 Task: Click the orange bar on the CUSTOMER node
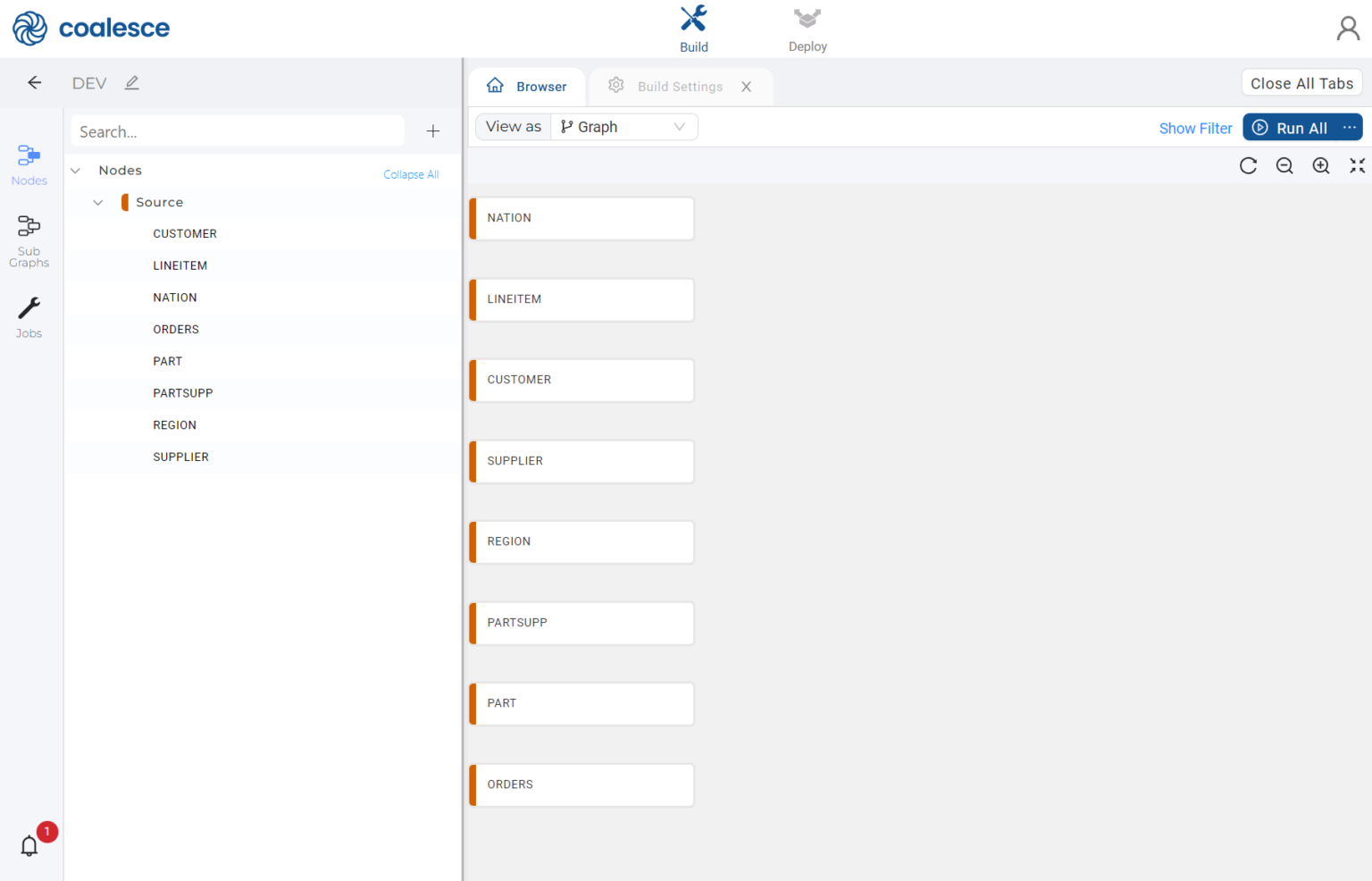(x=473, y=380)
